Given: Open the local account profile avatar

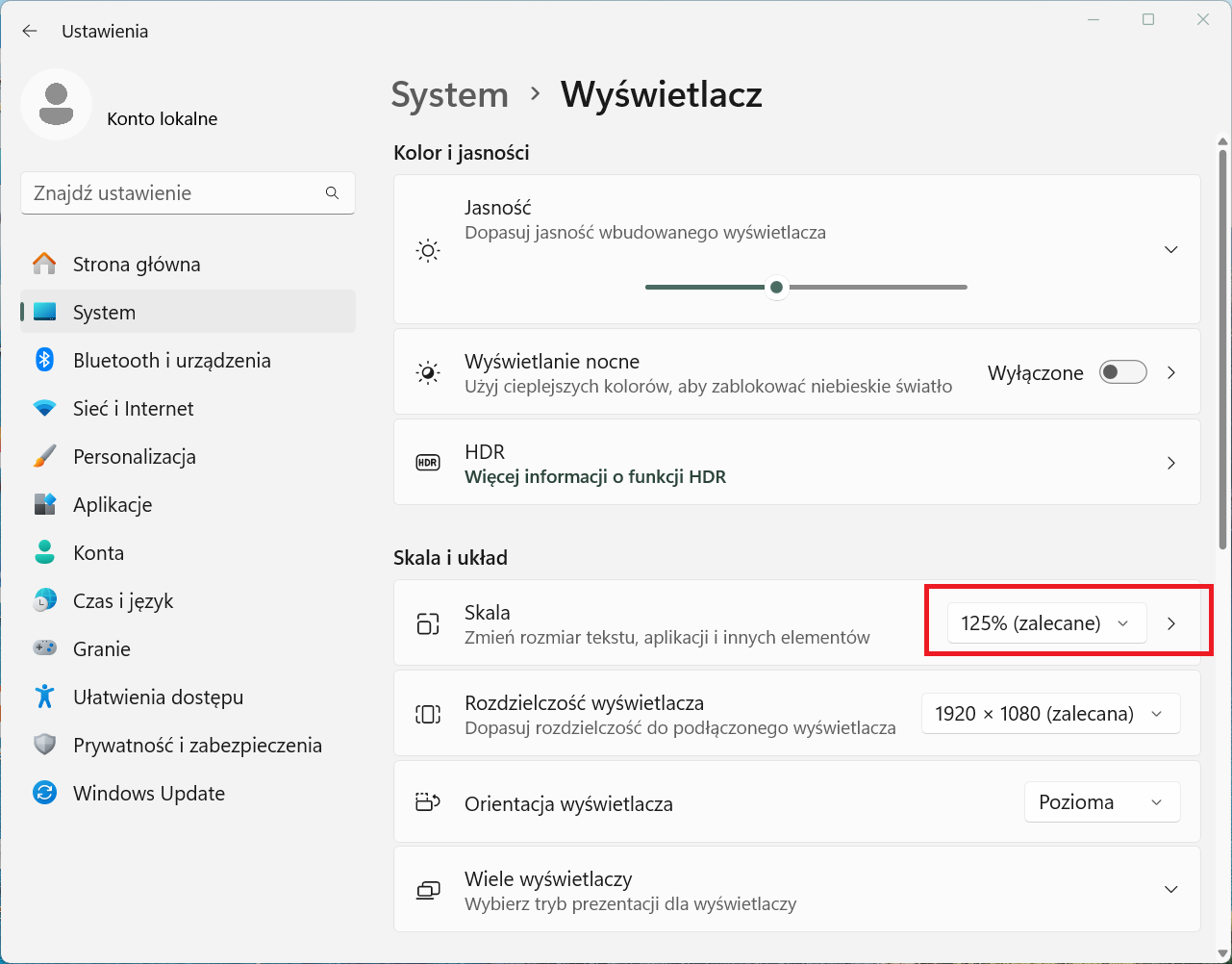Looking at the screenshot, I should pyautogui.click(x=57, y=105).
